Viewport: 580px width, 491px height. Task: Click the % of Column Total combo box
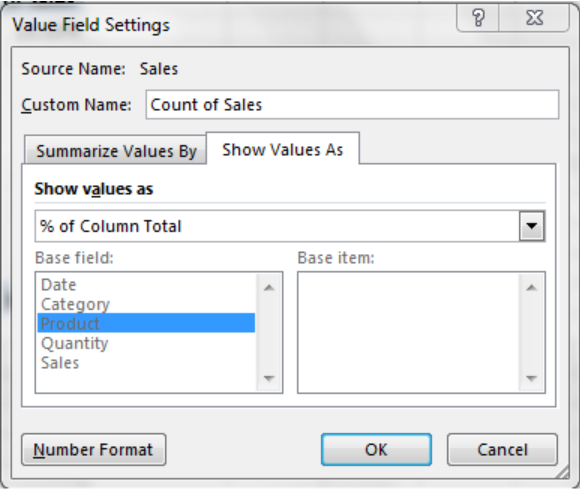point(290,226)
